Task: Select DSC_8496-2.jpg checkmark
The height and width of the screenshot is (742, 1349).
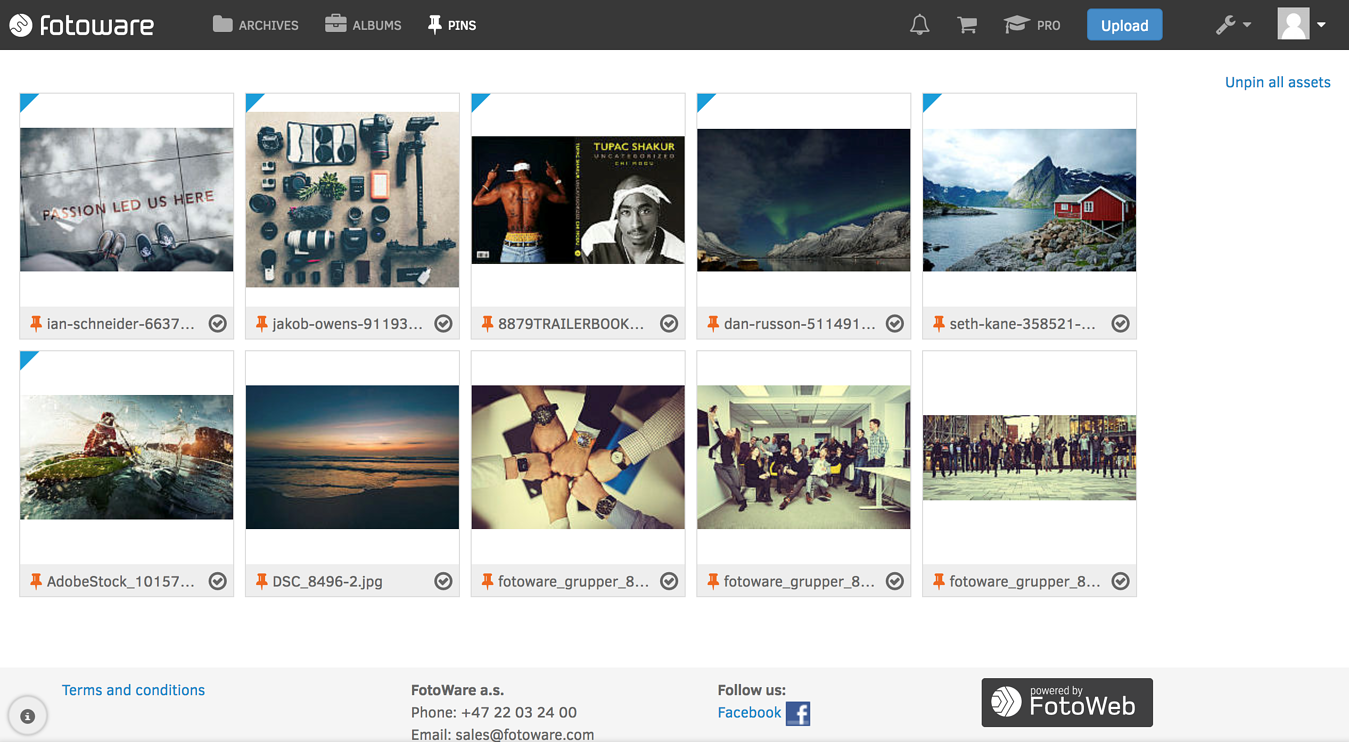Action: click(443, 581)
